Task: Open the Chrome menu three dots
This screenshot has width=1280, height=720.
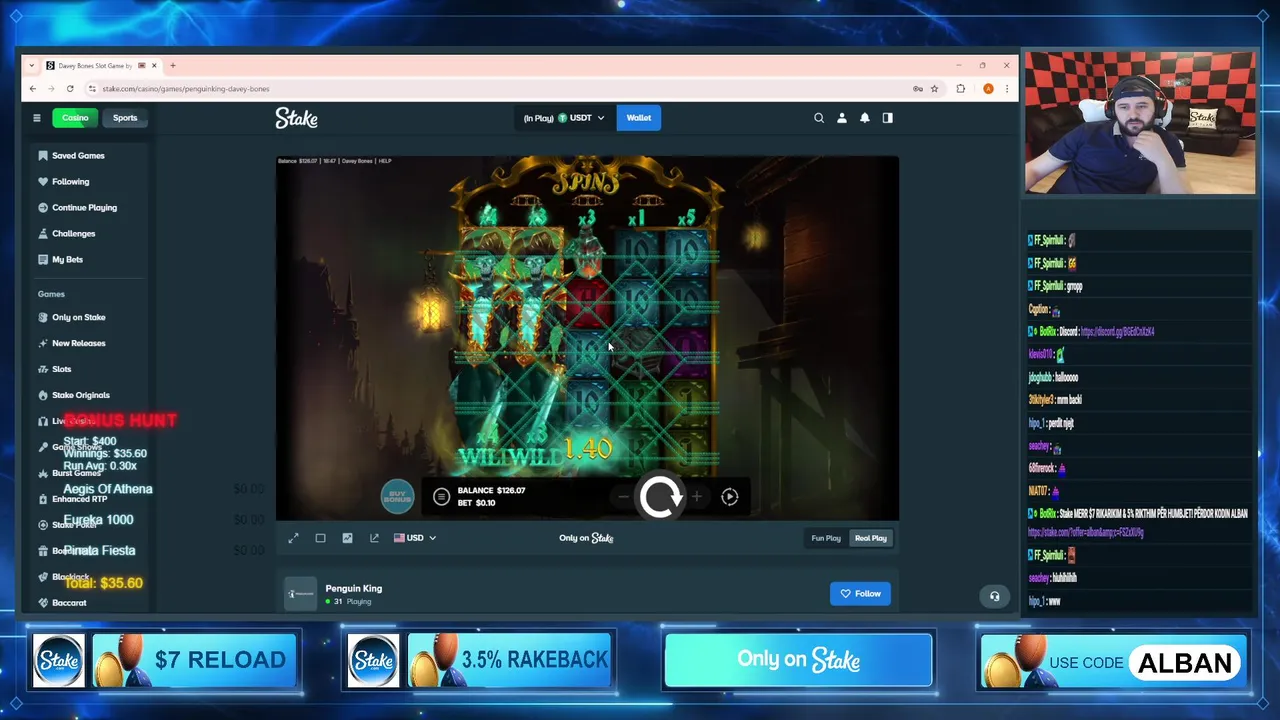Action: click(x=1006, y=89)
